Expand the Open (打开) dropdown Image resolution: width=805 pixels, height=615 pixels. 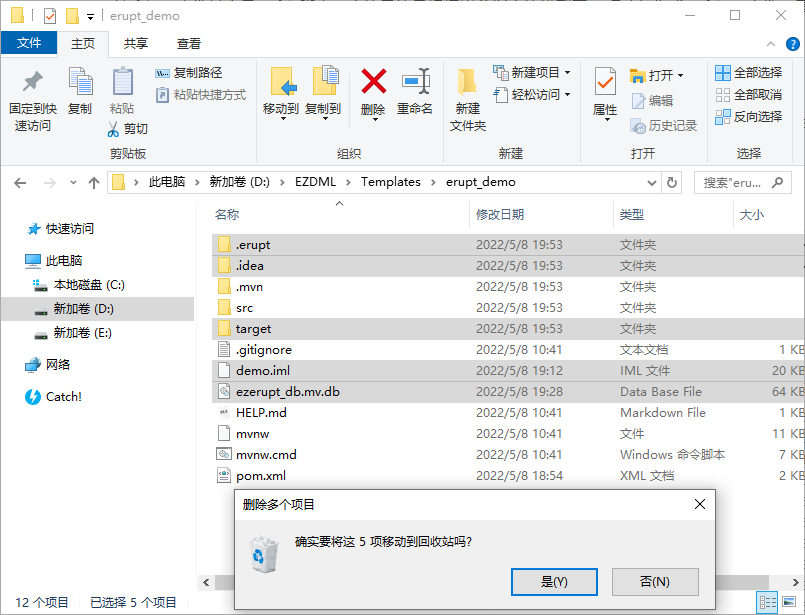point(680,75)
